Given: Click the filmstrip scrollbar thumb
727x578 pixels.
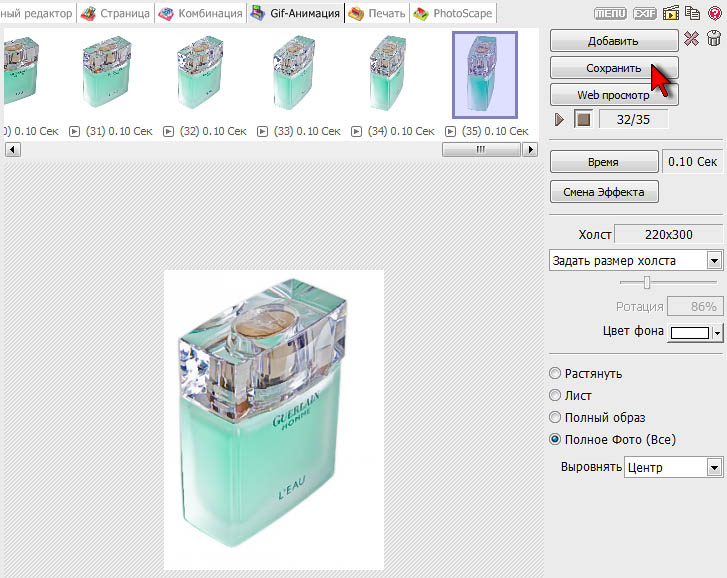Looking at the screenshot, I should click(x=481, y=149).
